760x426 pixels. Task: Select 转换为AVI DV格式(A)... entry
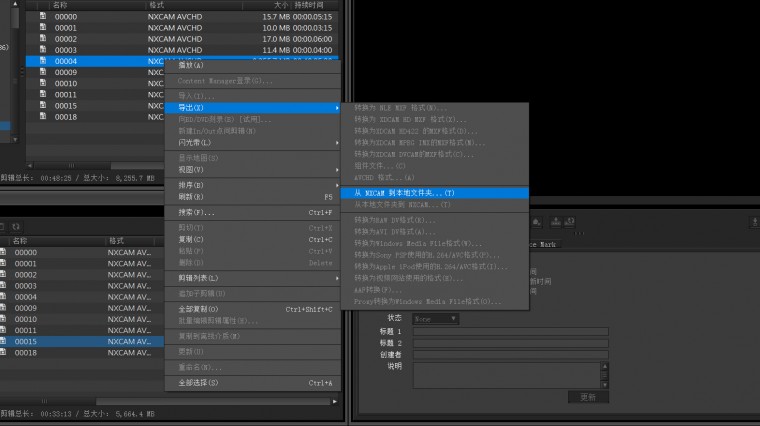pyautogui.click(x=434, y=232)
